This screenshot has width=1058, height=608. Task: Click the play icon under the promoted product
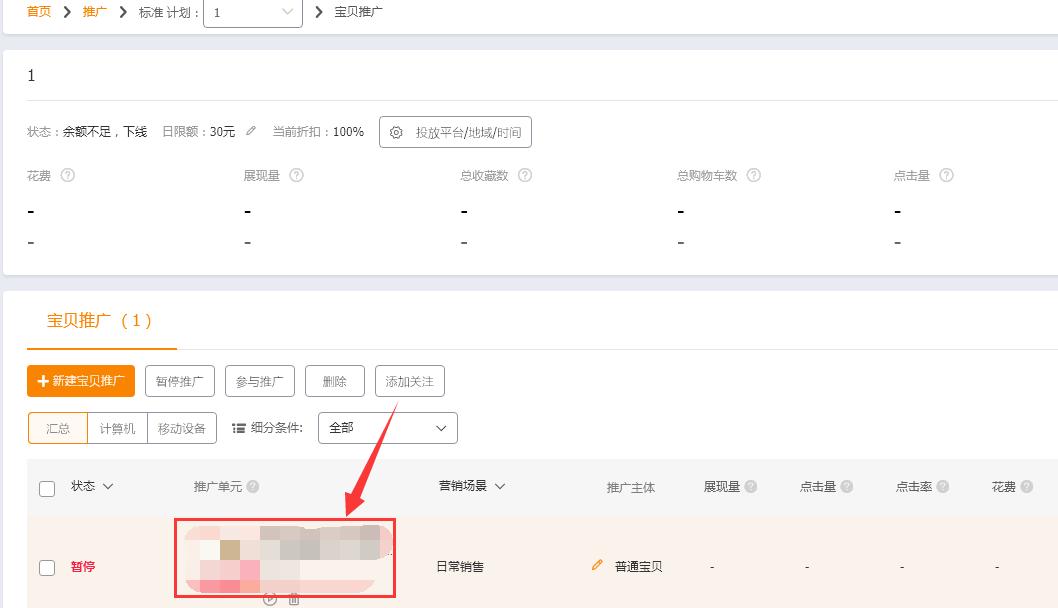tap(270, 598)
